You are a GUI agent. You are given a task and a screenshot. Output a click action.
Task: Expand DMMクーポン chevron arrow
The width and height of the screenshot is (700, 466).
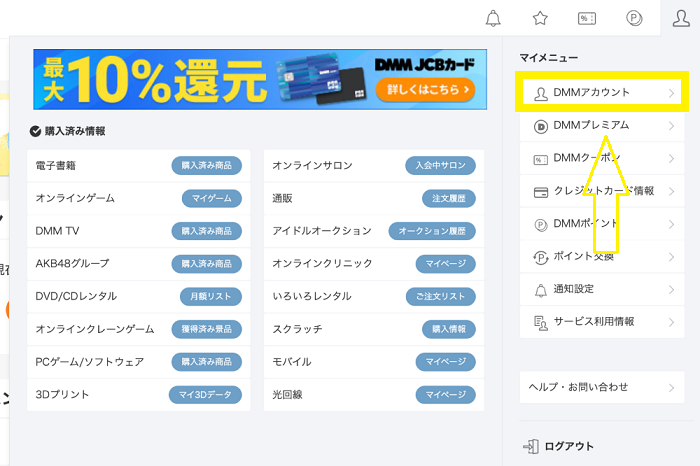671,158
